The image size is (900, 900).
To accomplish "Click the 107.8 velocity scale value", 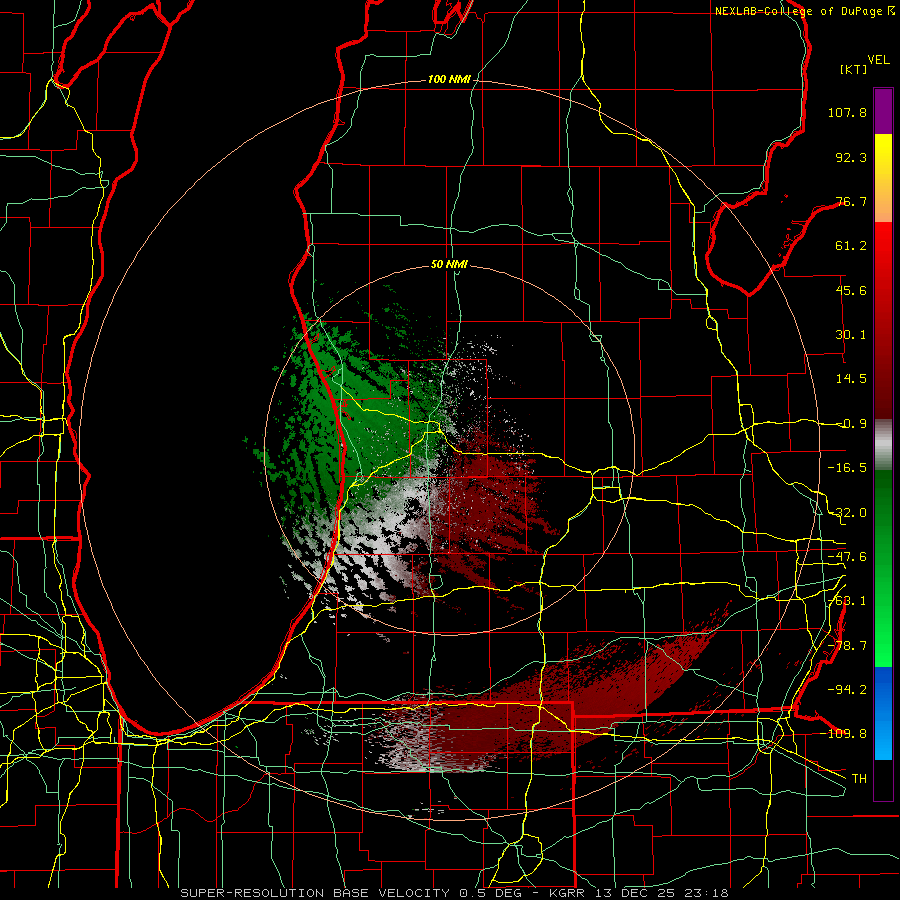I will tap(847, 112).
